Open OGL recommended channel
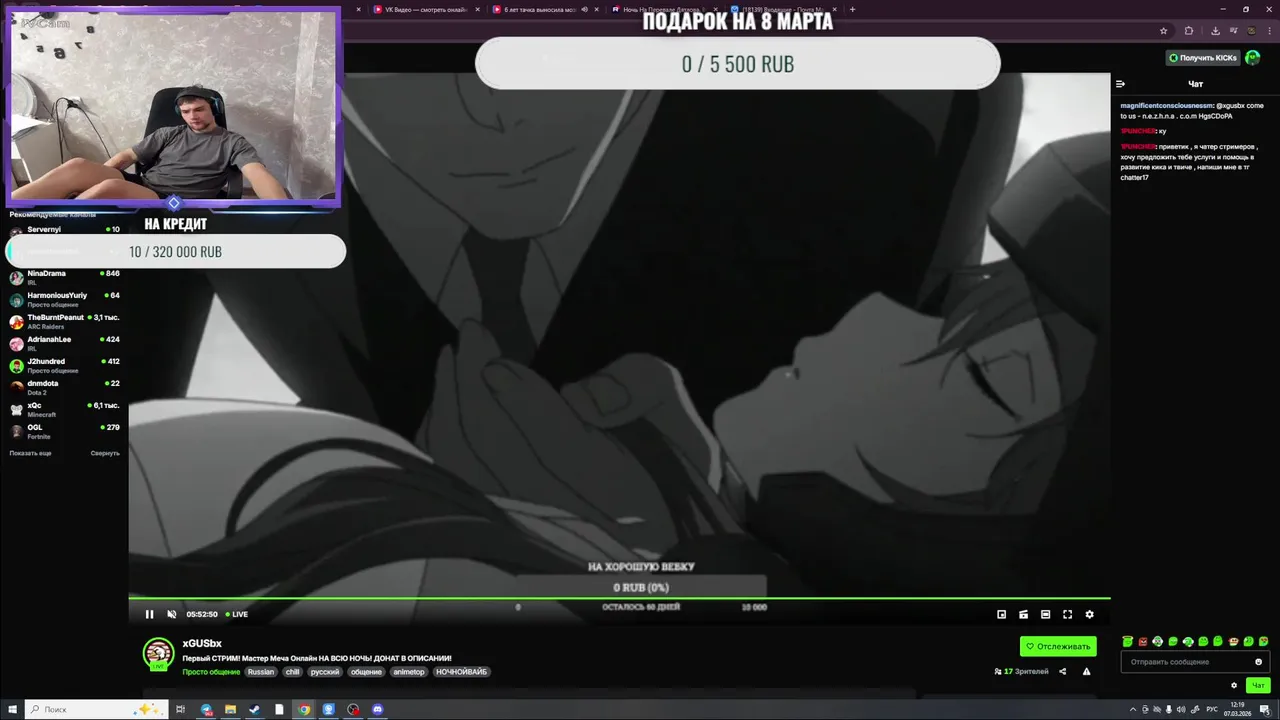1280x720 pixels. tap(64, 431)
